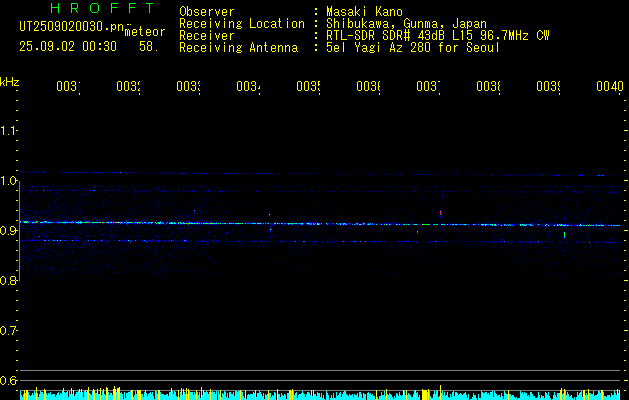The height and width of the screenshot is (400, 629).
Task: Select the observer name Masaki Kano
Action: click(x=364, y=12)
